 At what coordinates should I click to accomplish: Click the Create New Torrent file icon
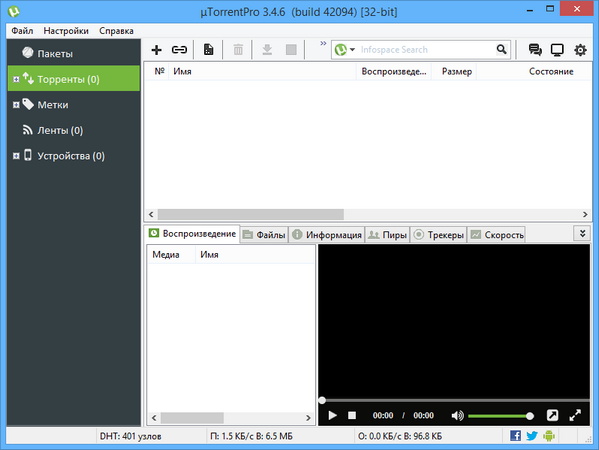pos(208,50)
